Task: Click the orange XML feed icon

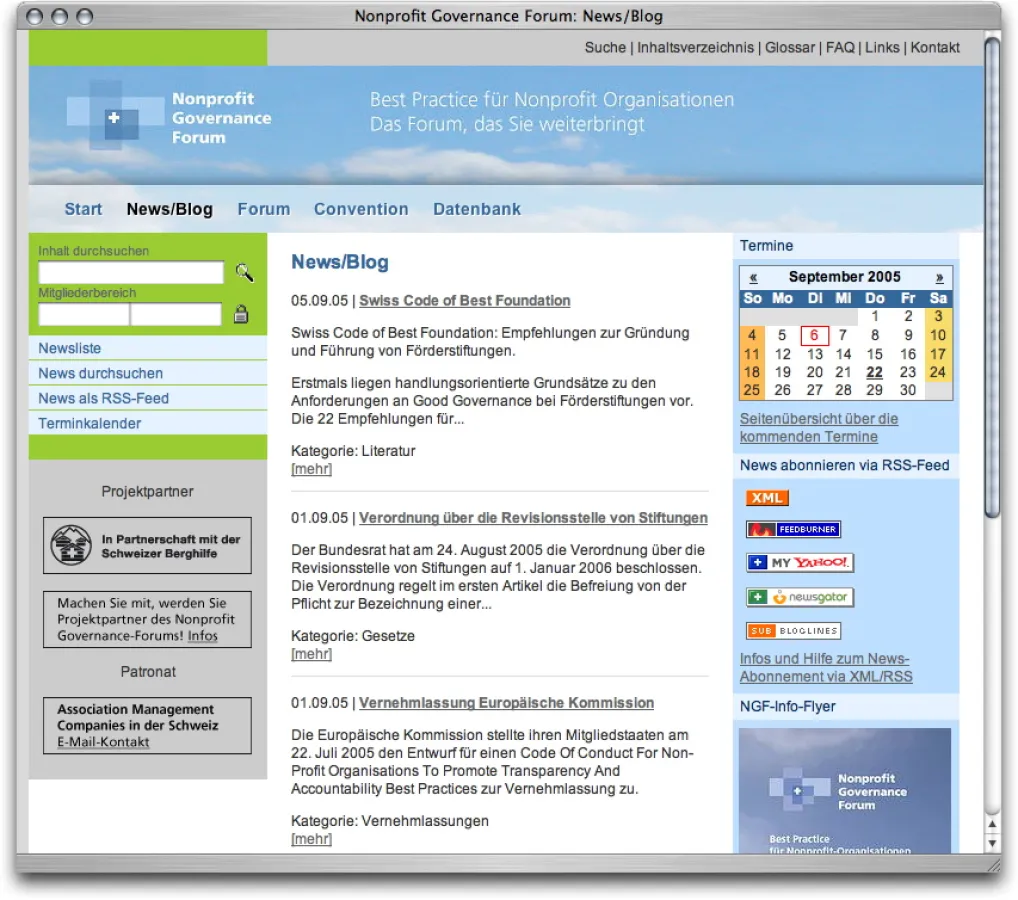Action: pos(766,497)
